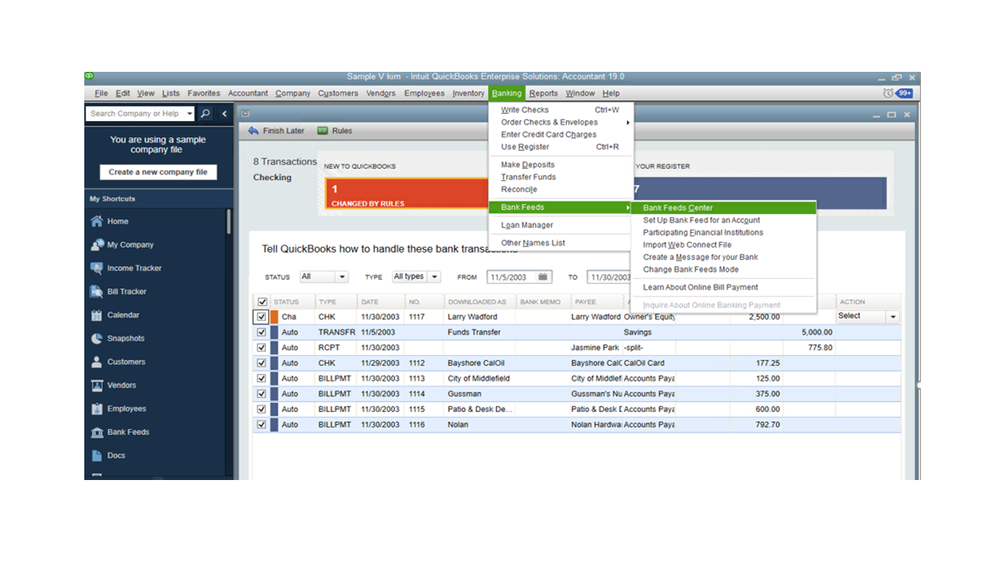Viewport: 999px width, 562px height.
Task: Click the Savings account cell
Action: click(637, 332)
